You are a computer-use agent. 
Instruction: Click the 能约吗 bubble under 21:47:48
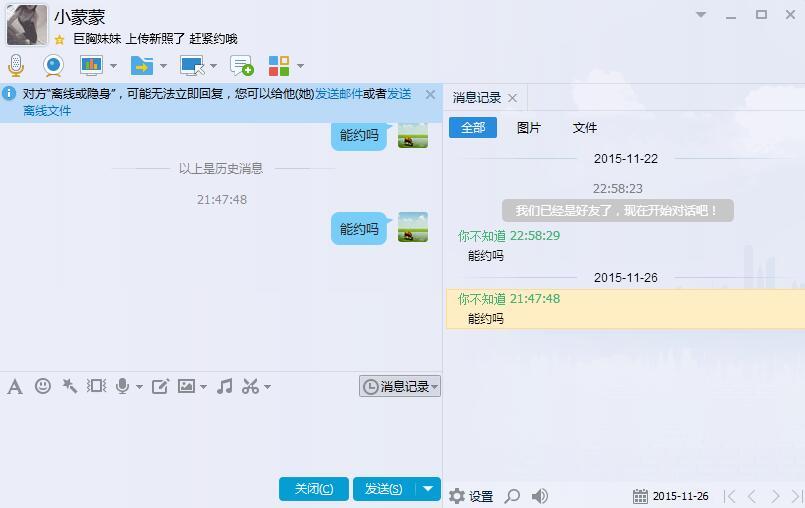[x=359, y=229]
